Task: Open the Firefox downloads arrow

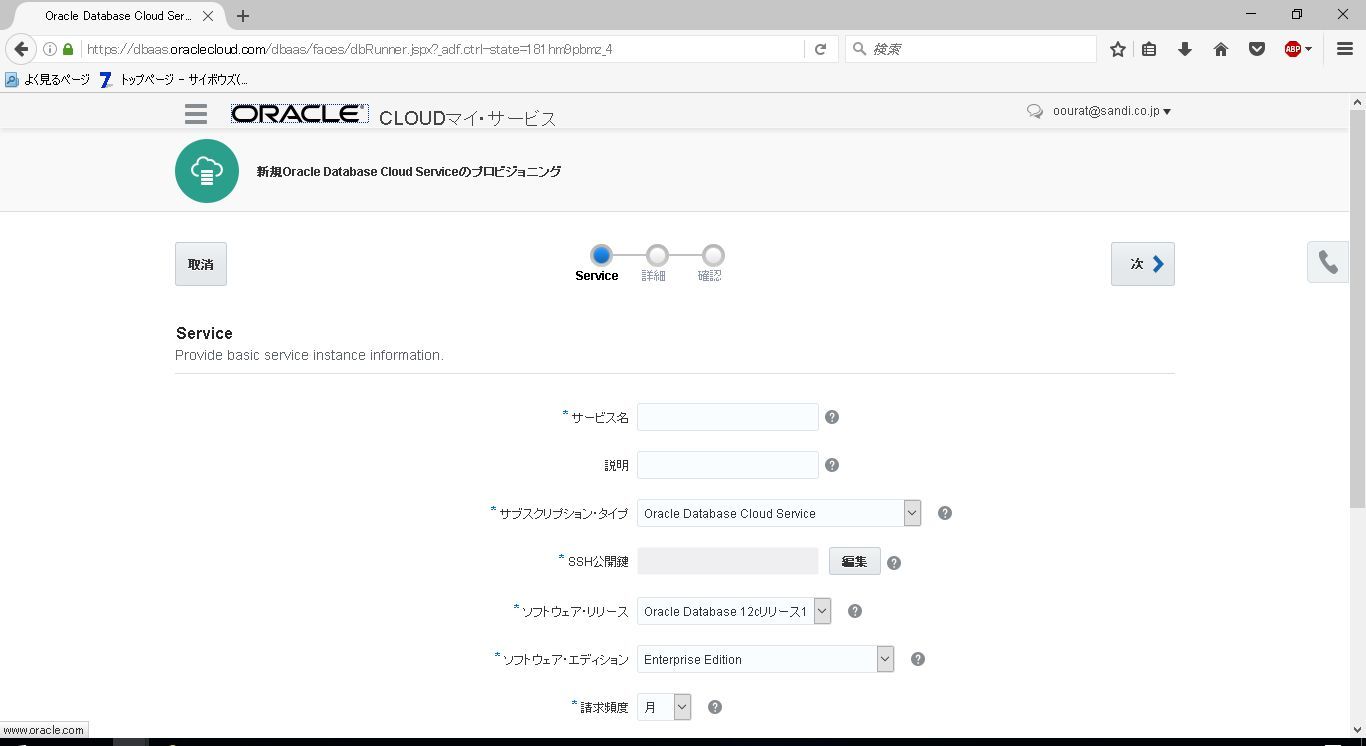Action: pyautogui.click(x=1185, y=49)
